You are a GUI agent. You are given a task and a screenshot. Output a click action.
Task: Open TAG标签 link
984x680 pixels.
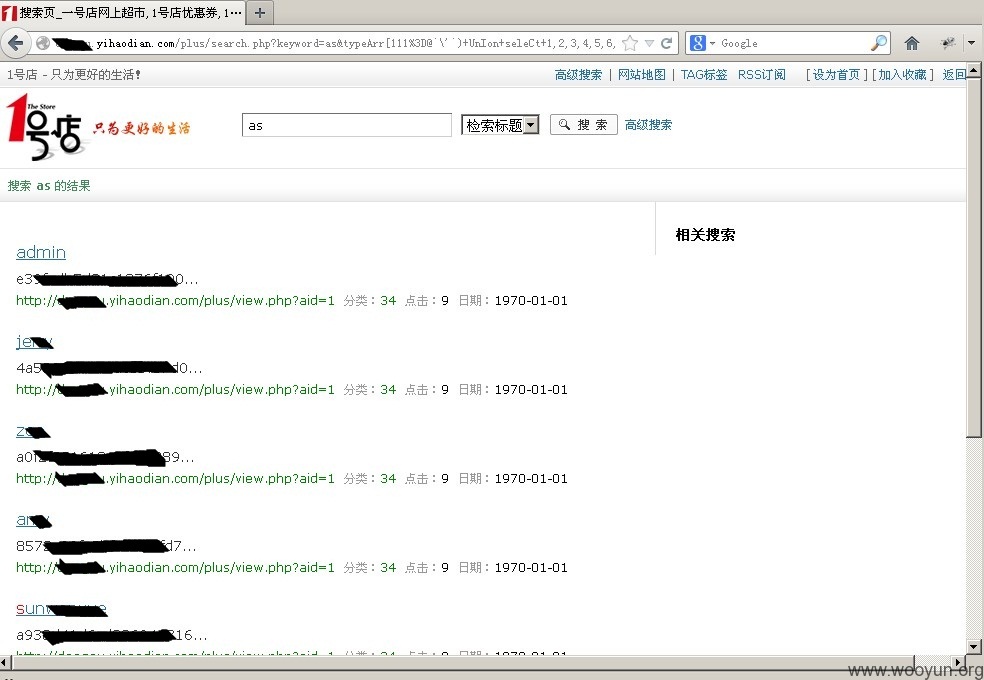704,75
